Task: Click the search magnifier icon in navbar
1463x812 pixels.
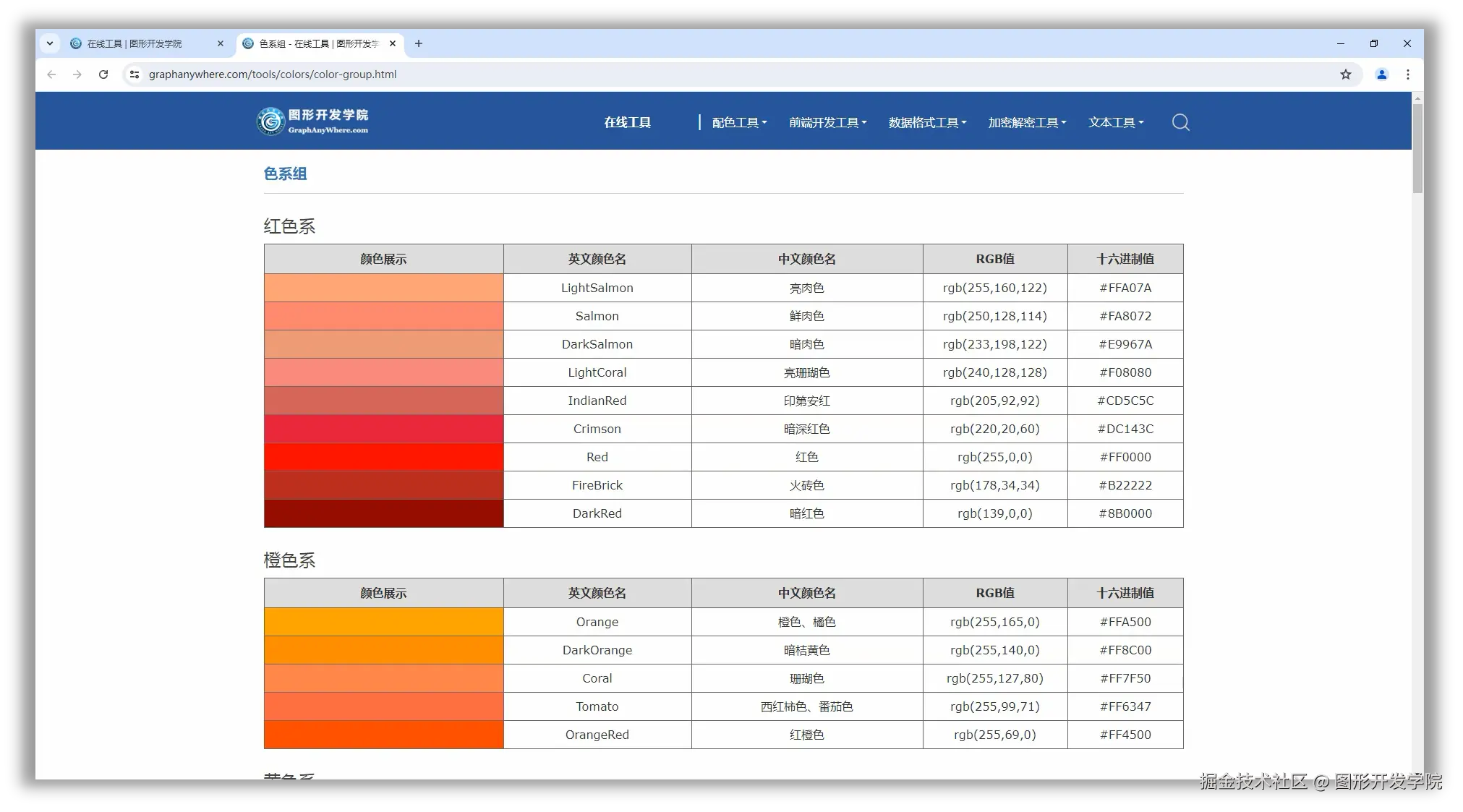Action: (1180, 122)
